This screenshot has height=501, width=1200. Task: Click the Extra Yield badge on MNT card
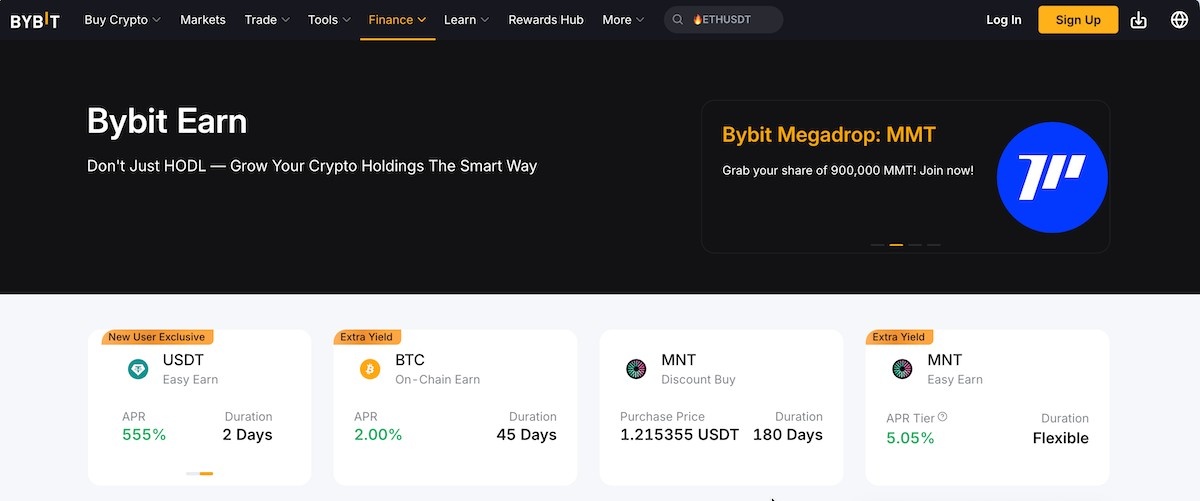pos(898,337)
